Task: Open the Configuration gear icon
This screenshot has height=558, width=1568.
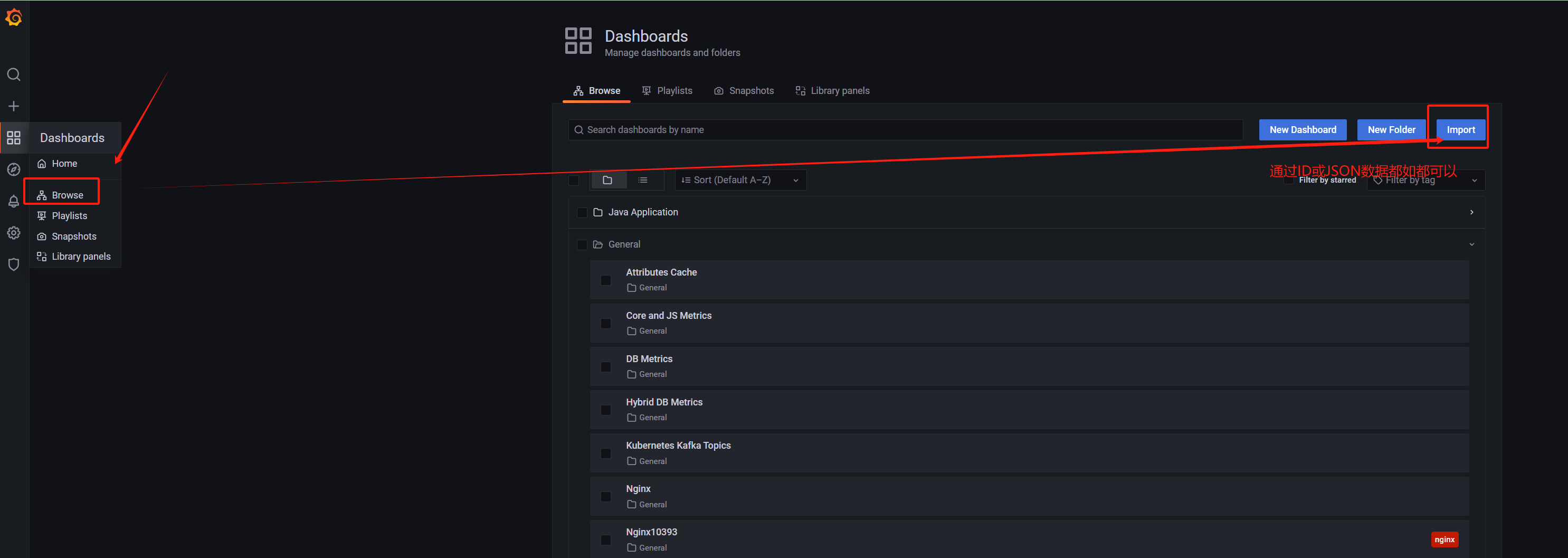Action: point(13,233)
